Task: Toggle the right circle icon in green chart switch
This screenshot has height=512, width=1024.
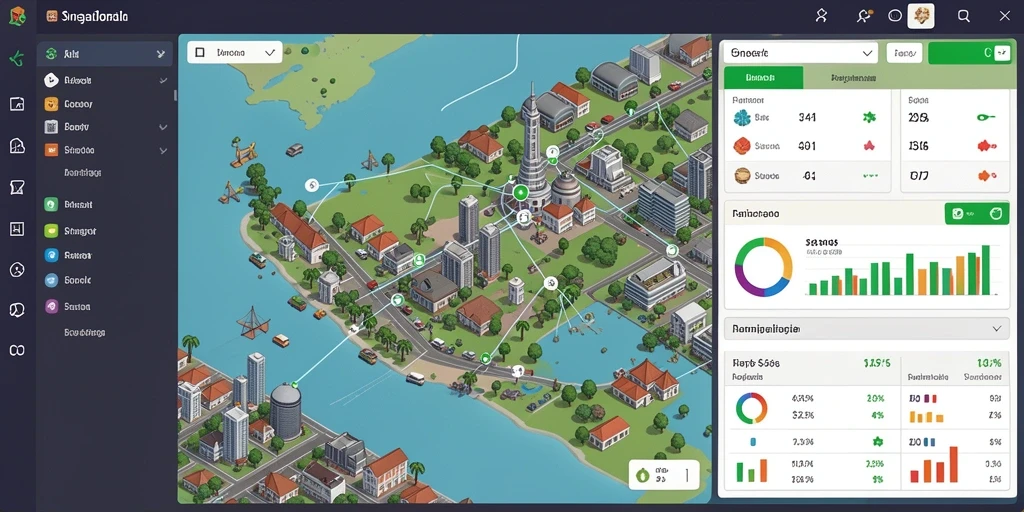Action: (x=997, y=213)
